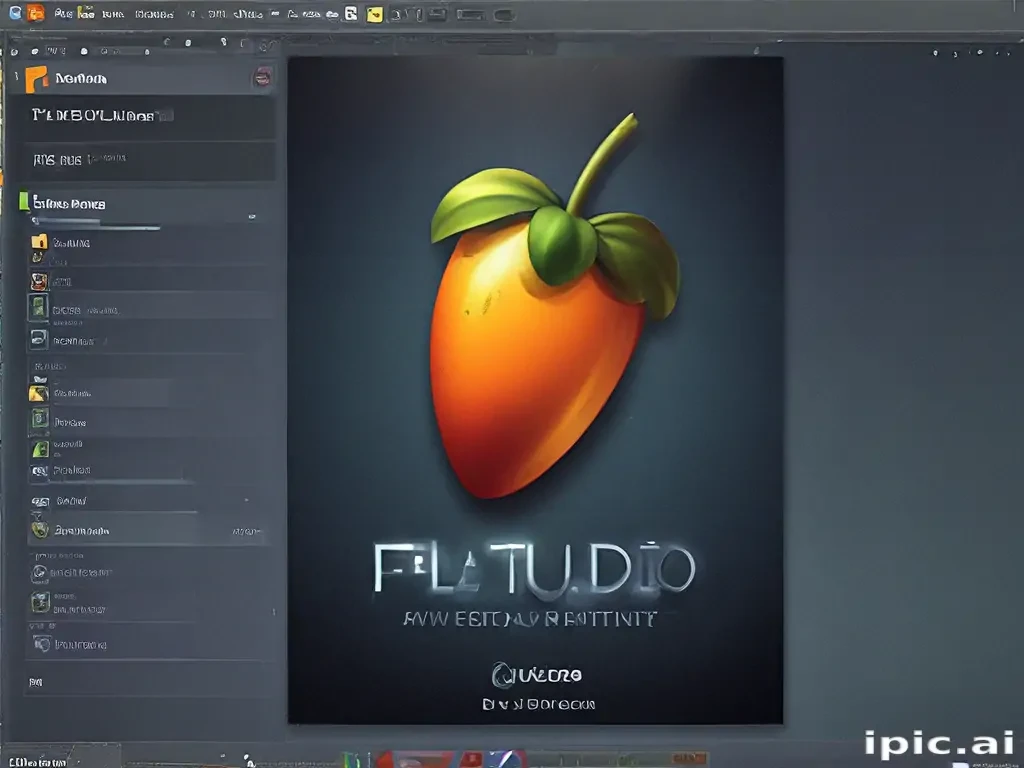
Task: Click the orange square icon in top bar
Action: 36,12
